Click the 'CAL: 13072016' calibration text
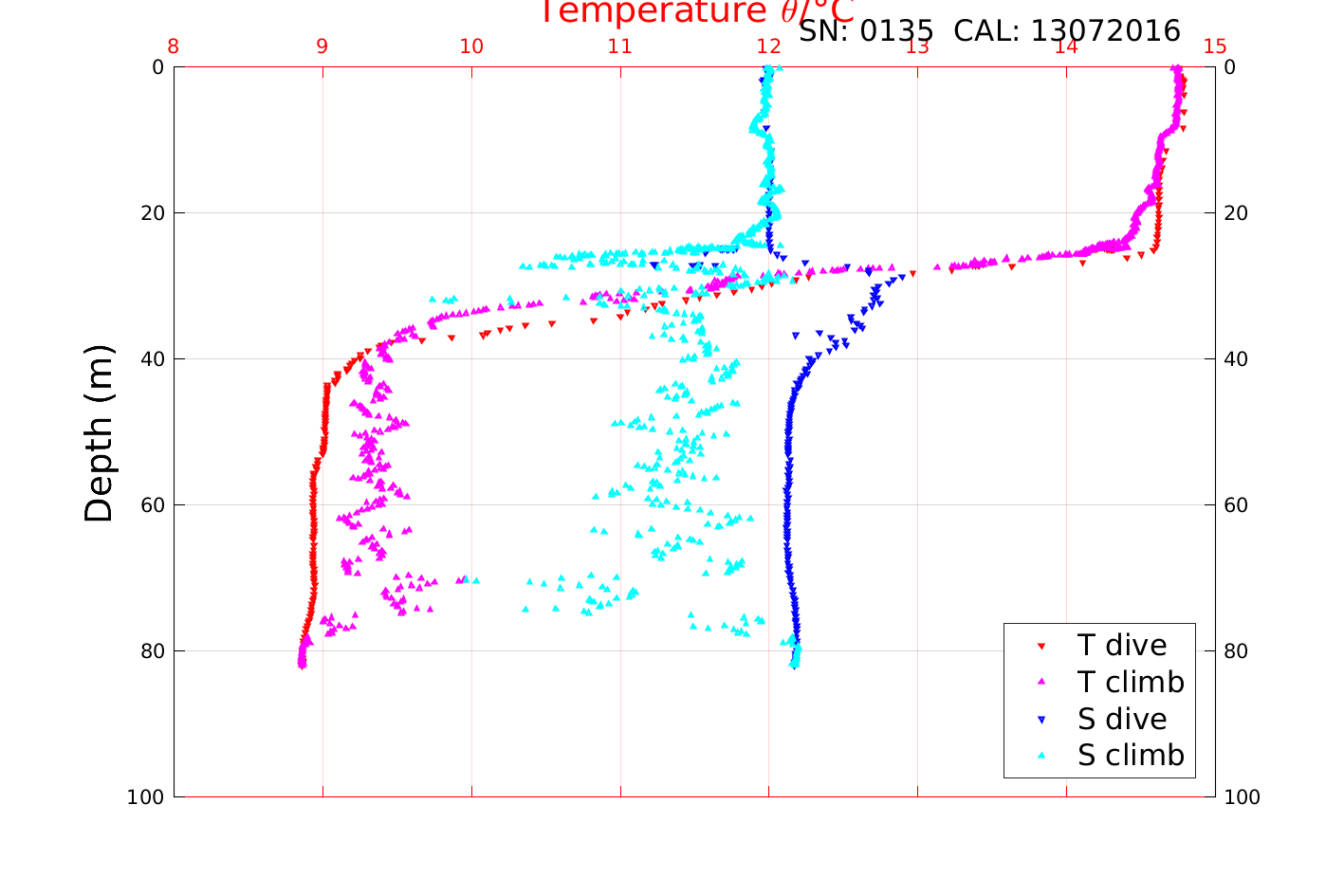The image size is (1344, 896). 1067,31
